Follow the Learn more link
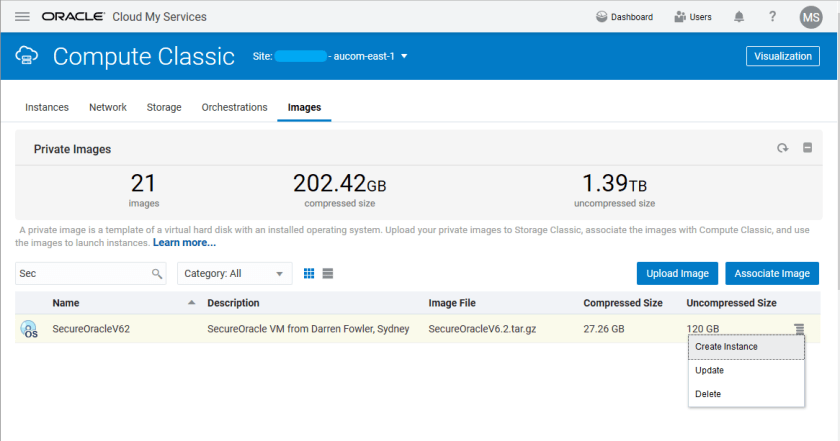Screen dimensions: 840x441 [184, 243]
